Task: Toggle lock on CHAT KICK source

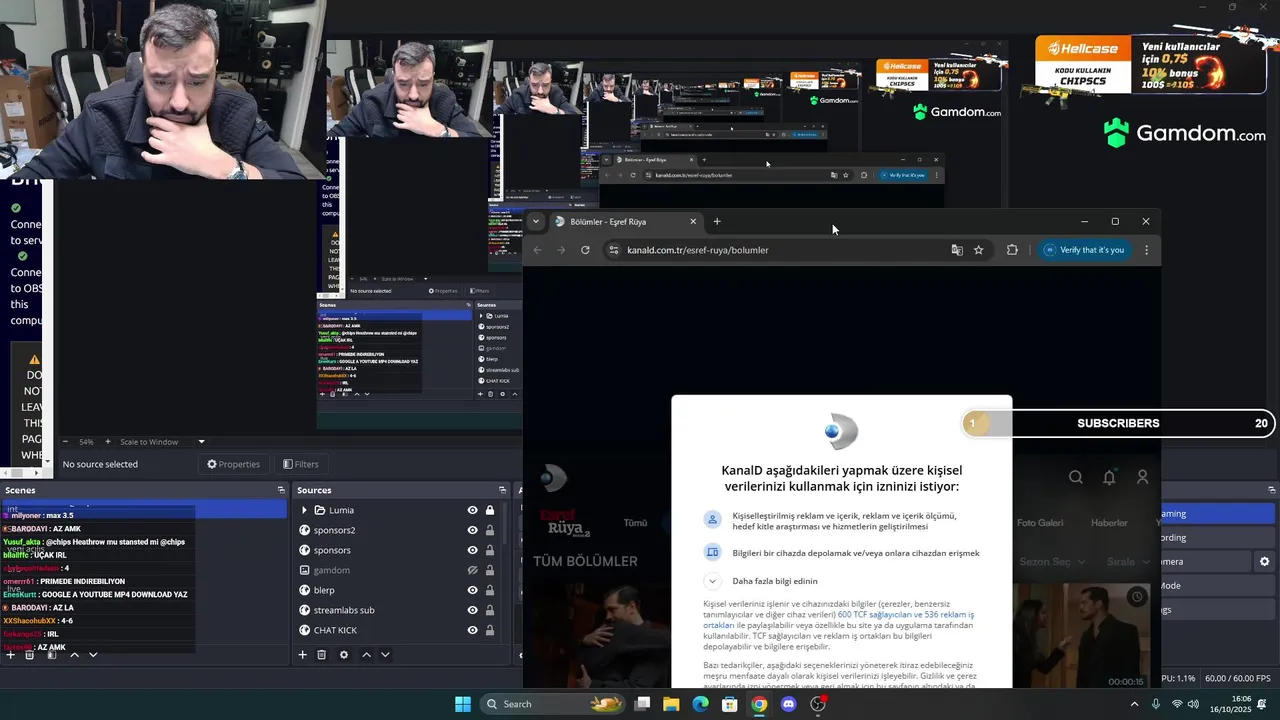Action: click(490, 630)
